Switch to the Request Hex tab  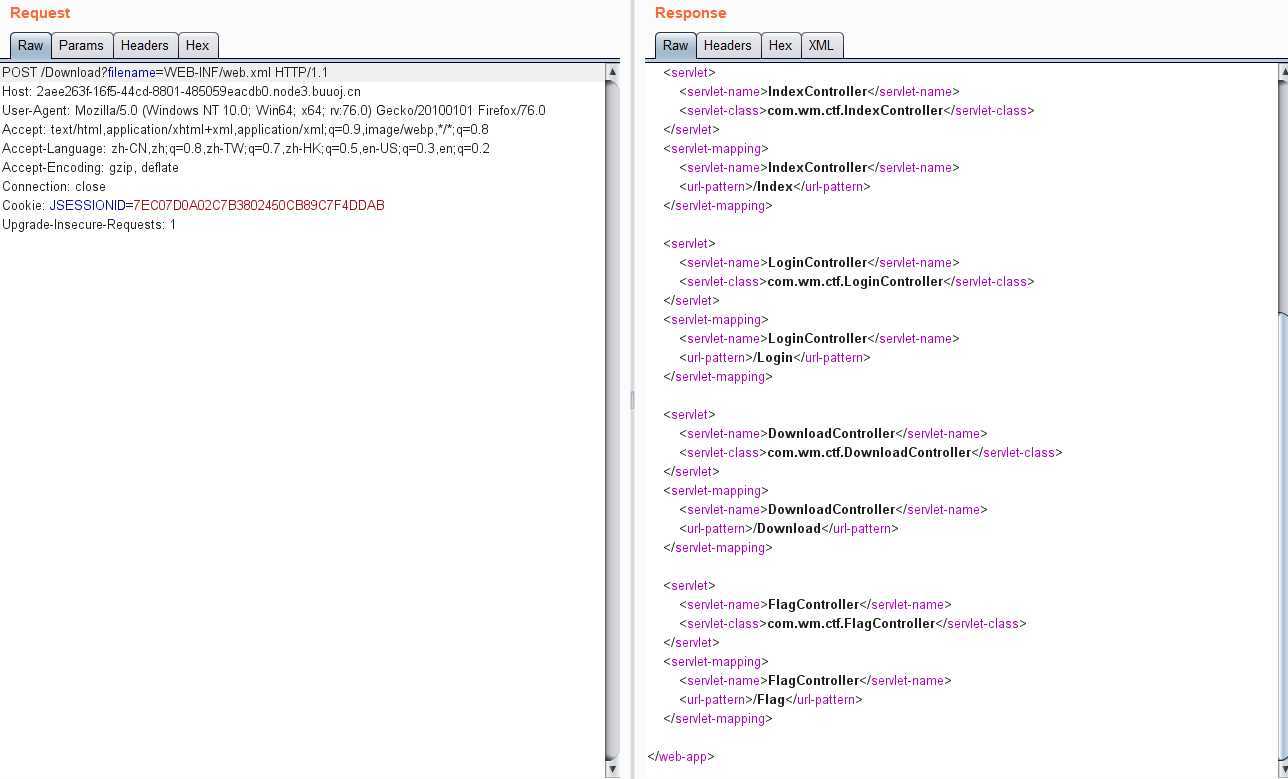pyautogui.click(x=198, y=46)
